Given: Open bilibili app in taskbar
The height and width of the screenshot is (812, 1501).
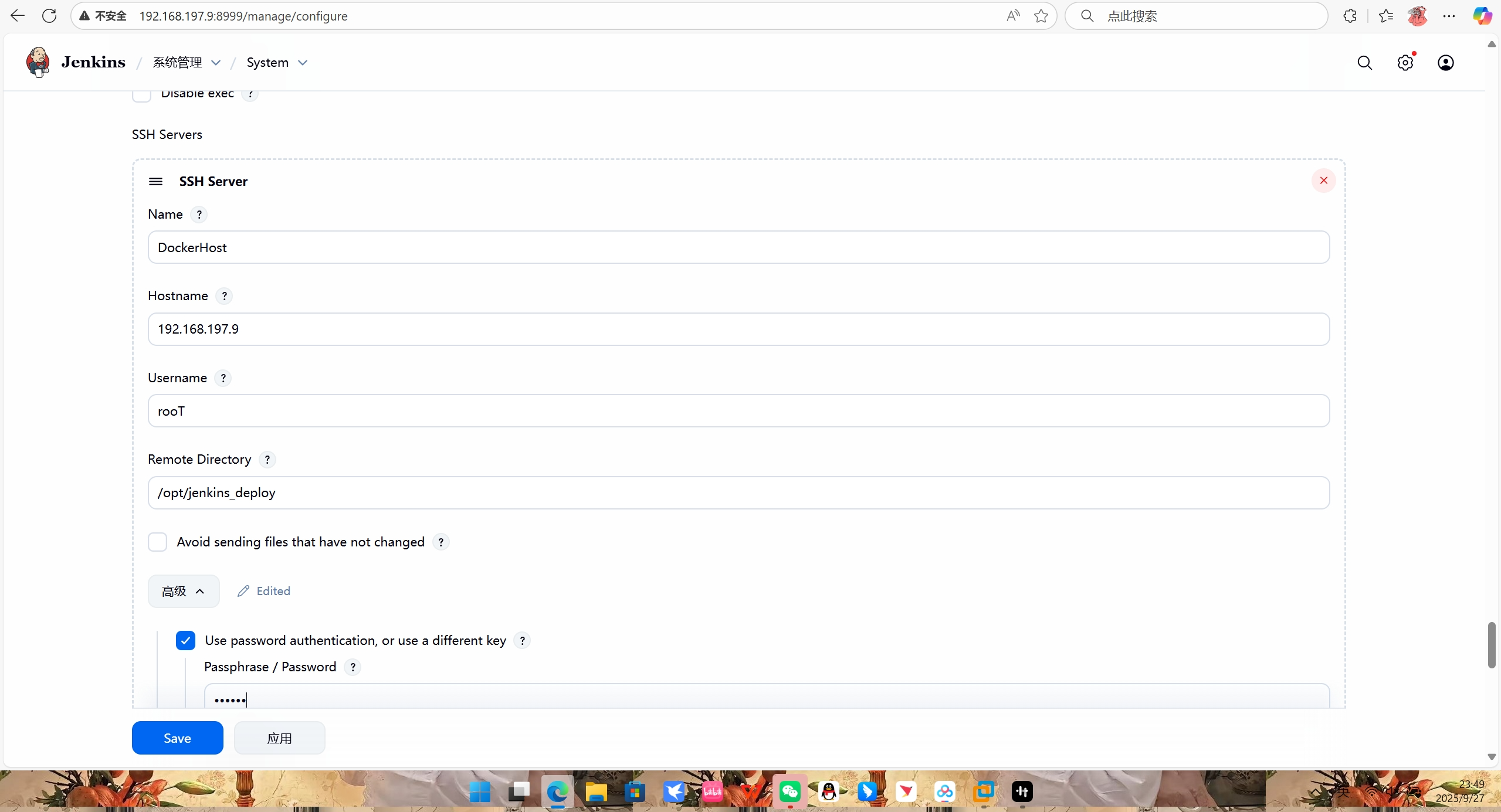Looking at the screenshot, I should 713,792.
